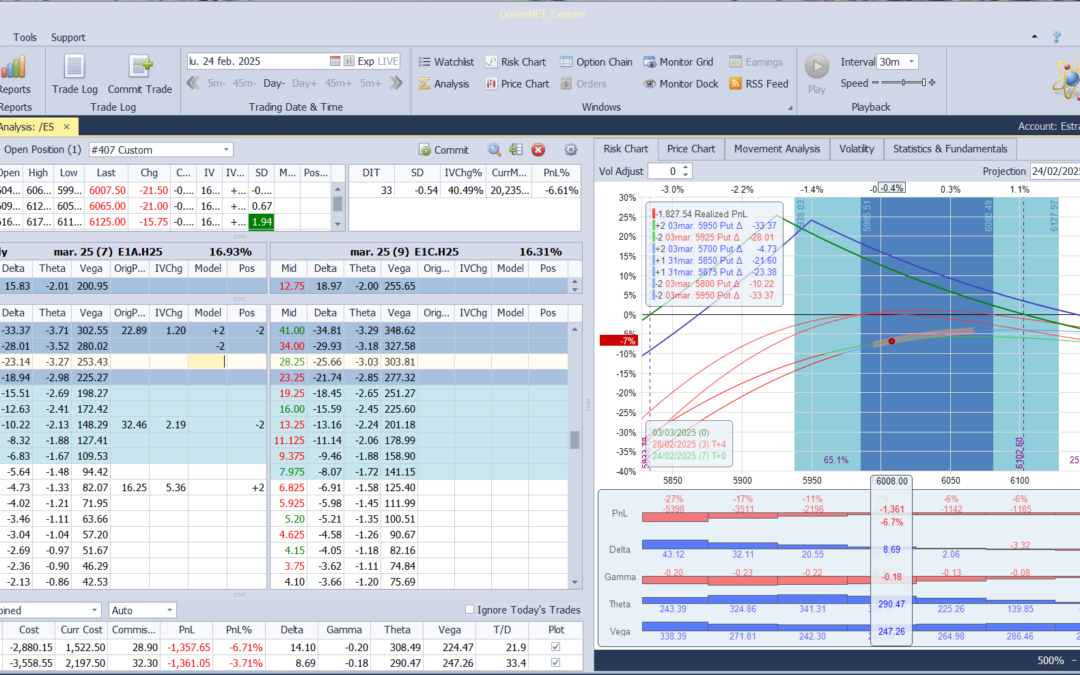Click the green 1.94 SD cell

click(x=261, y=222)
